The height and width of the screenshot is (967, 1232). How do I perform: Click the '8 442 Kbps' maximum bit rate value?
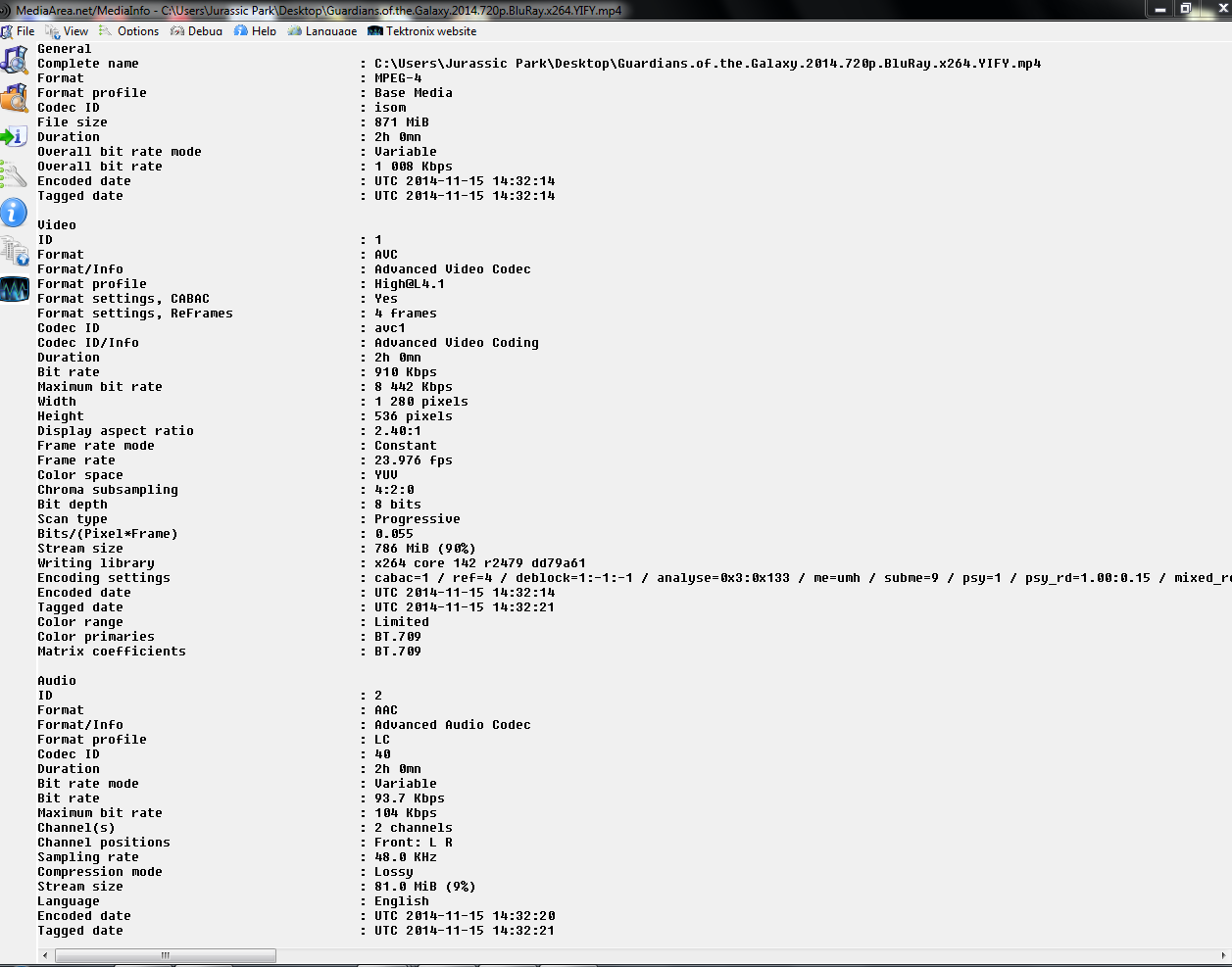[414, 387]
